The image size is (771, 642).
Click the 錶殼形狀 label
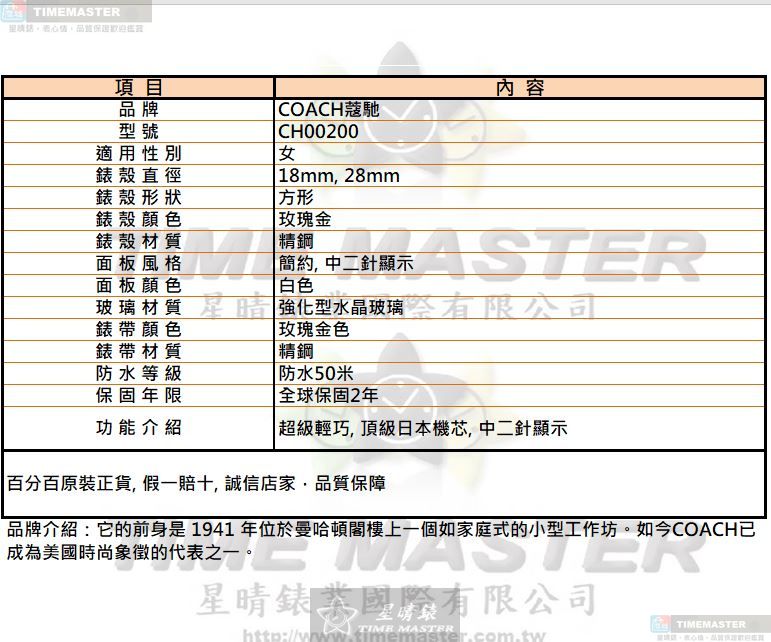point(138,197)
